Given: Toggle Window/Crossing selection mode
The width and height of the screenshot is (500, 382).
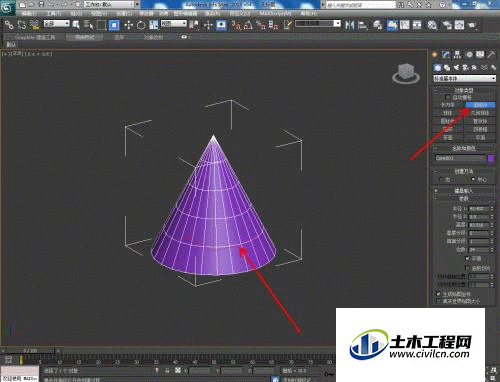Looking at the screenshot, I should pyautogui.click(x=114, y=25).
